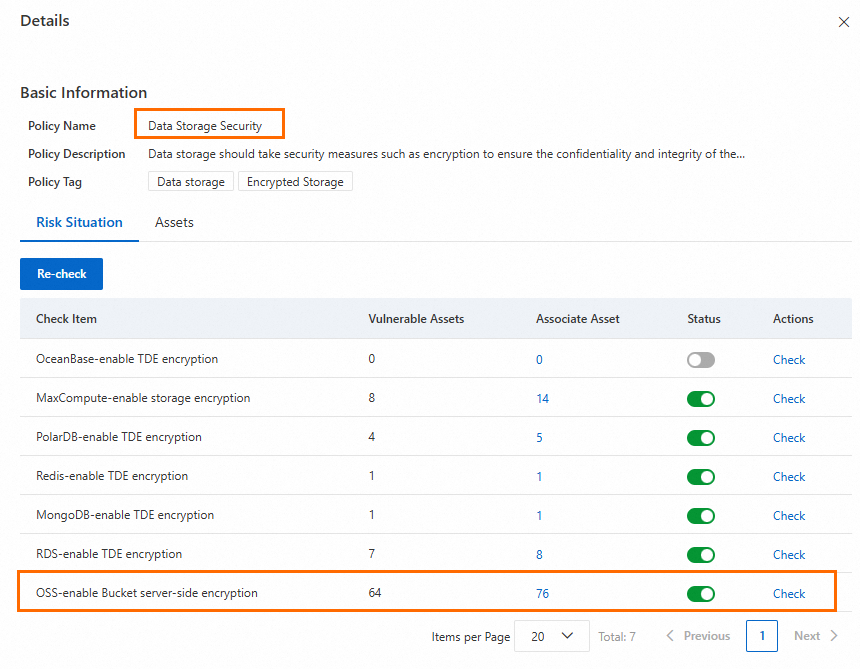Open associate asset count 76 for OSS
Viewport: 860px width, 669px height.
pos(543,594)
